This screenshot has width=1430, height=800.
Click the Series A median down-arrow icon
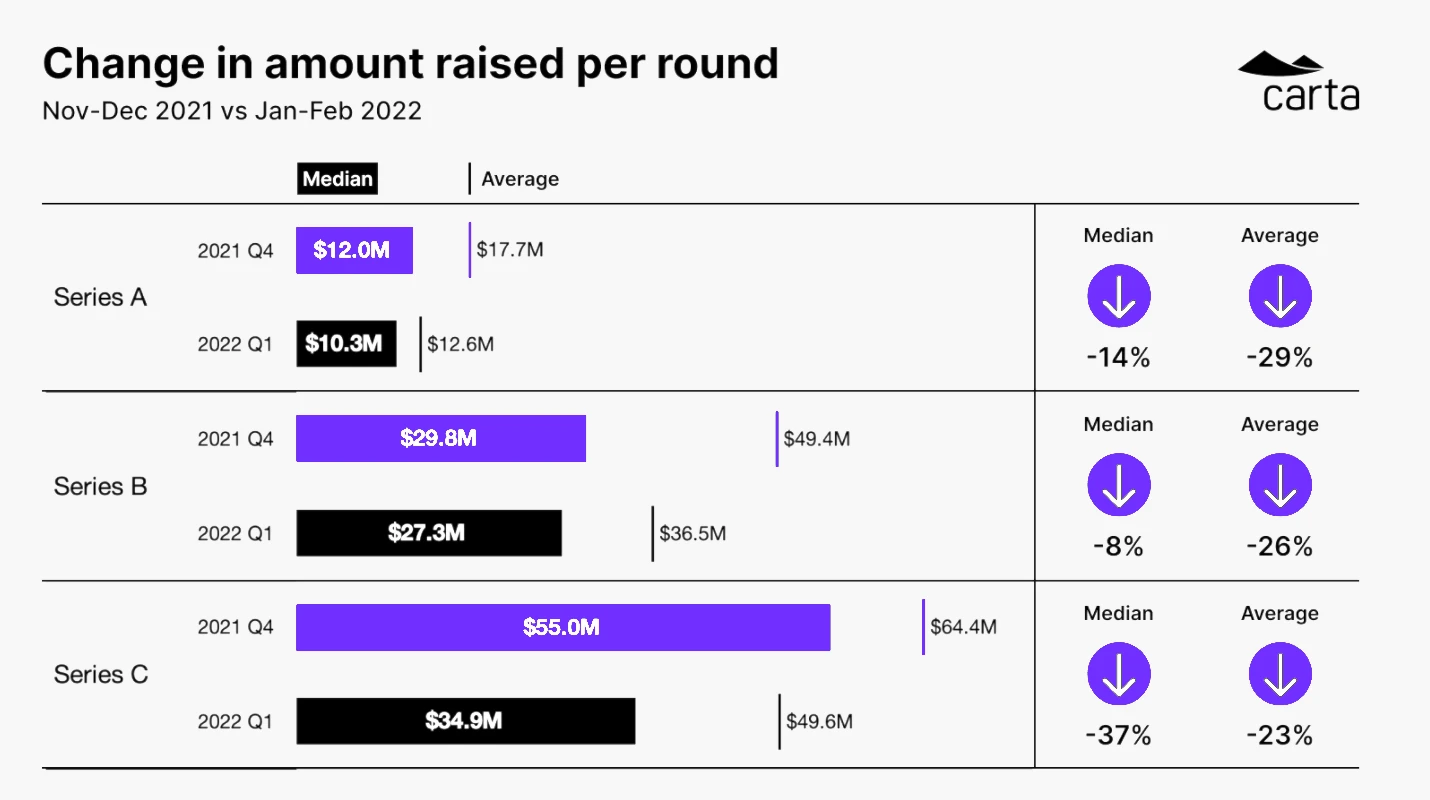(1119, 297)
